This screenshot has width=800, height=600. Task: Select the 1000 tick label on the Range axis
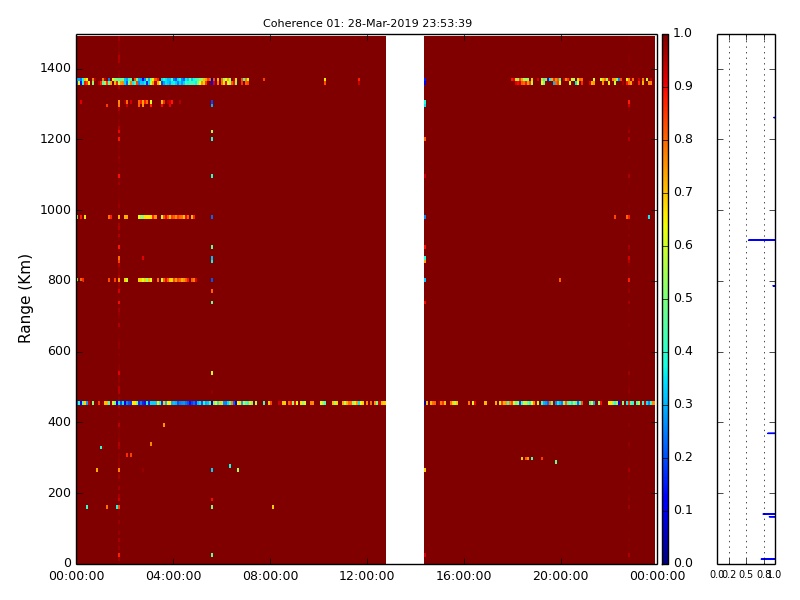[55, 210]
